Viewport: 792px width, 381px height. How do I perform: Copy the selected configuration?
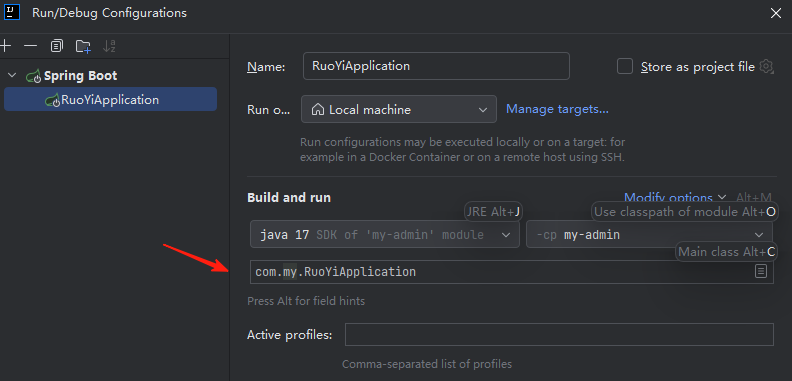(57, 46)
